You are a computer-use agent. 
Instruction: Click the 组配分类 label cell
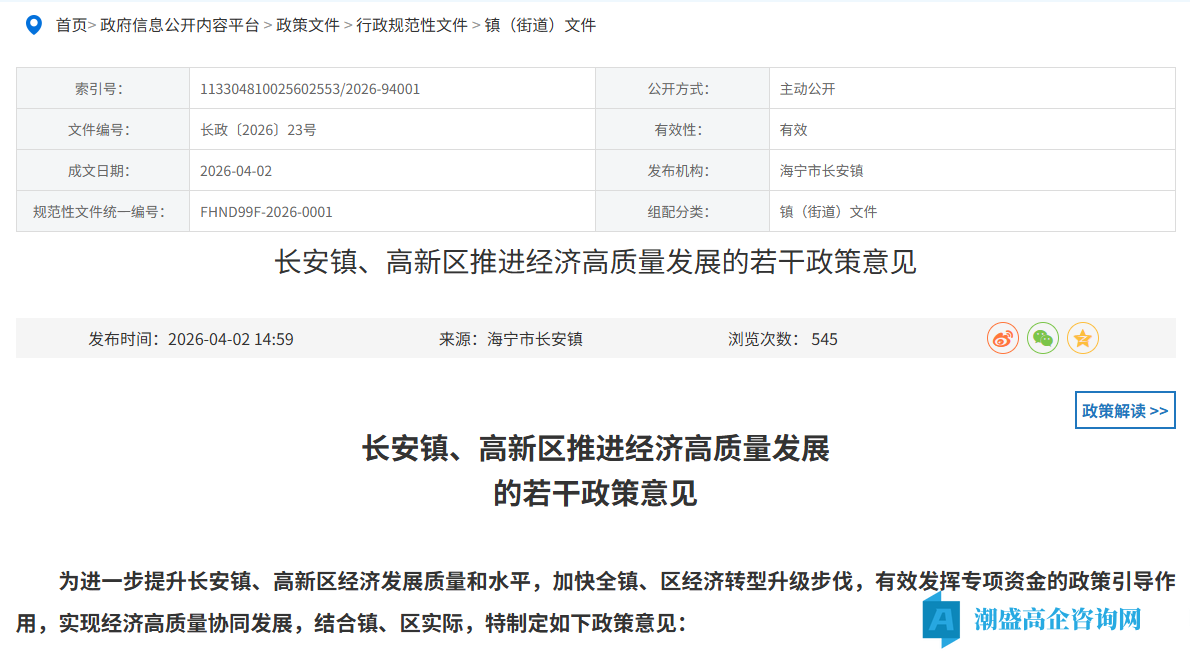pos(682,212)
